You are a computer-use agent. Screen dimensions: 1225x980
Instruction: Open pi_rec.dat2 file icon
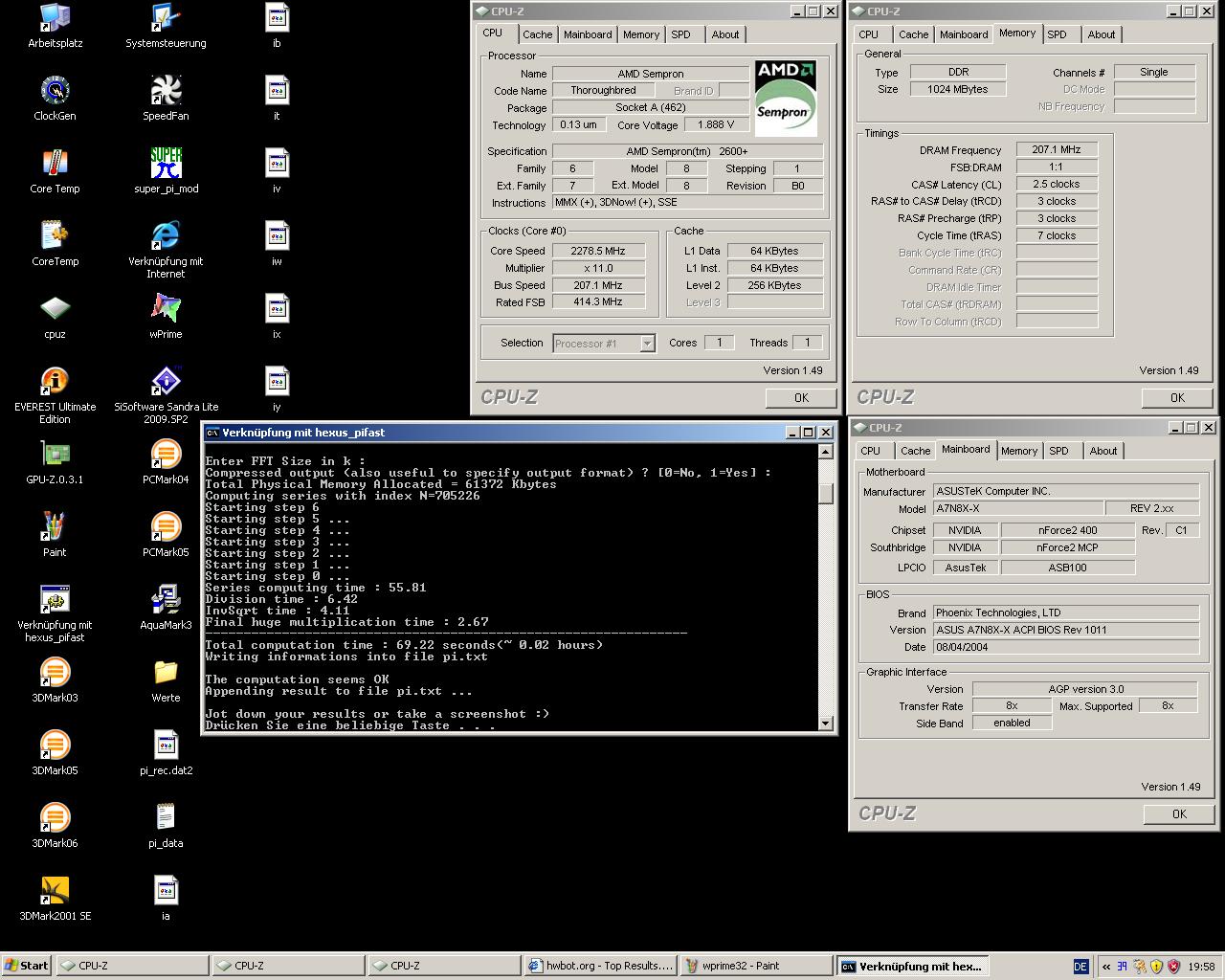166,752
